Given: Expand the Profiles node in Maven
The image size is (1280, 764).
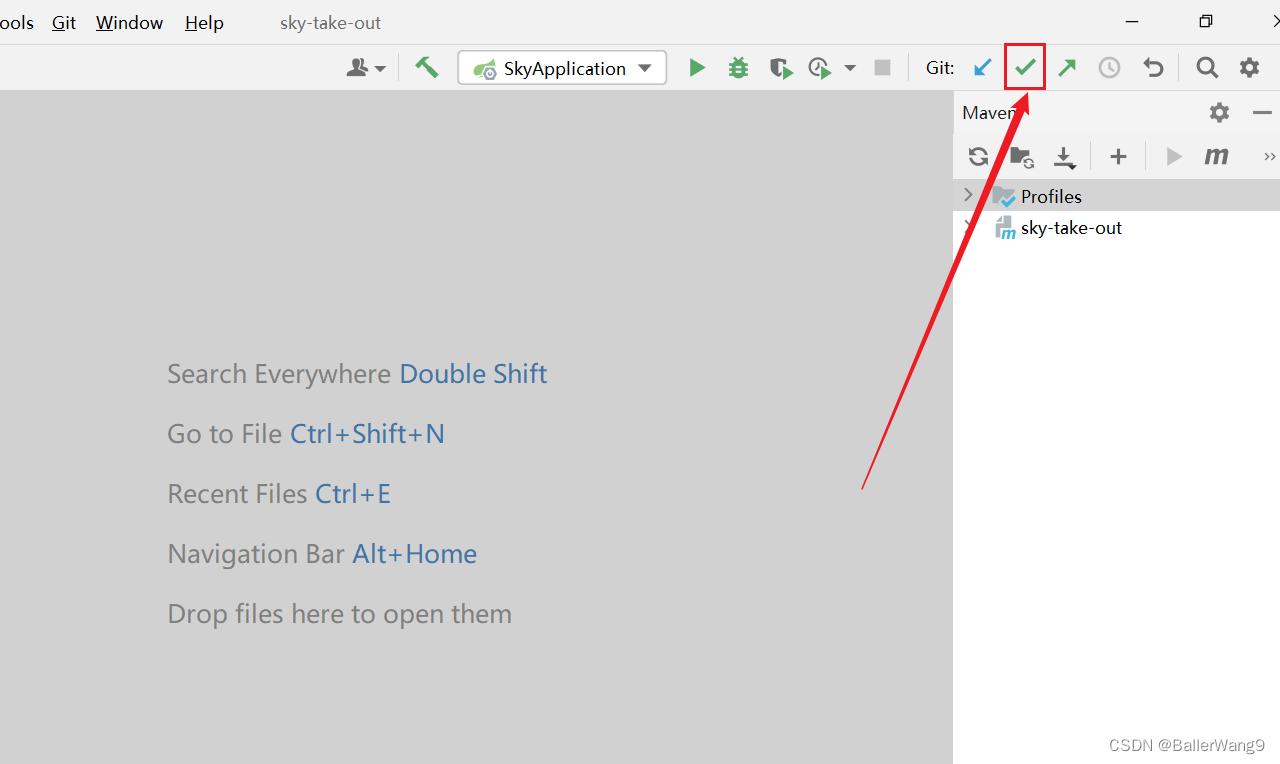Looking at the screenshot, I should click(967, 194).
